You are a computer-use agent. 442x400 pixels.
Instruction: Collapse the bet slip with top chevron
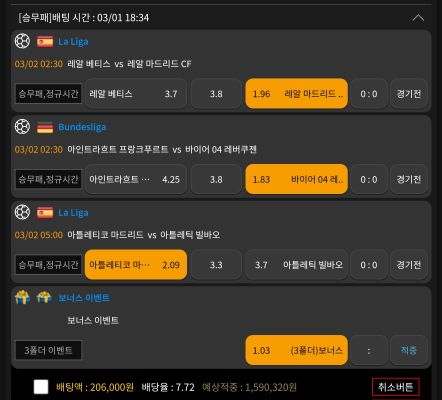[x=418, y=18]
